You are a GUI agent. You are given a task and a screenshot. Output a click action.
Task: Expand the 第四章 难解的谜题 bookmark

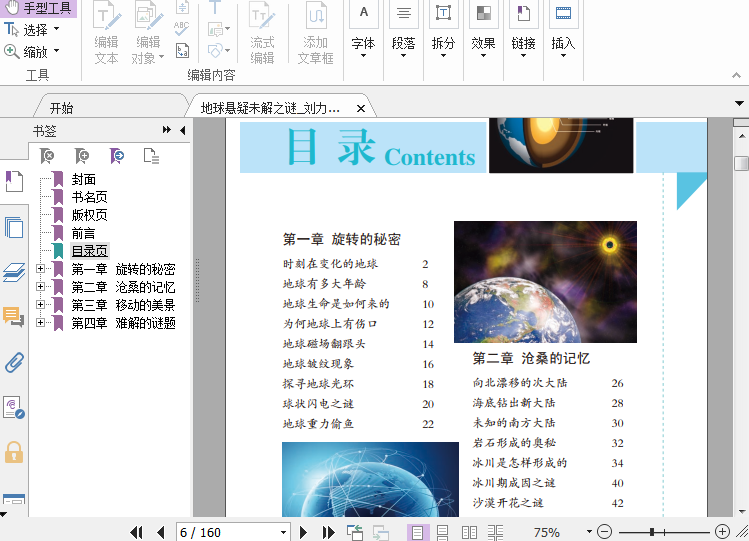pyautogui.click(x=41, y=323)
